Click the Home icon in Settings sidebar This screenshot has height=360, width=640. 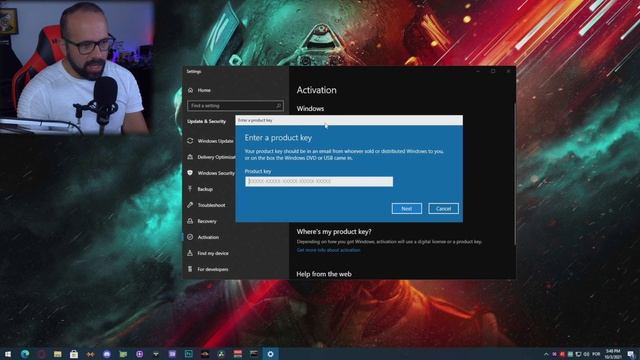(x=190, y=90)
